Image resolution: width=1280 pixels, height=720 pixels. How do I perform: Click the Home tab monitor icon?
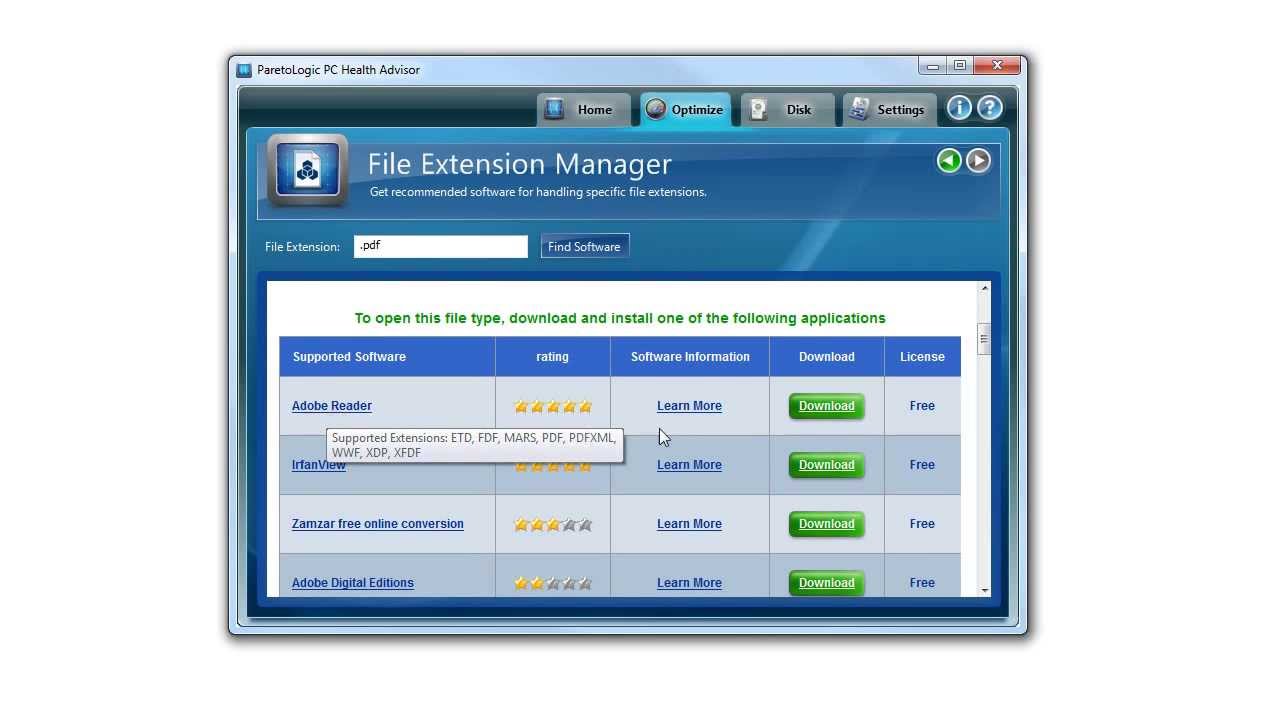(x=554, y=109)
